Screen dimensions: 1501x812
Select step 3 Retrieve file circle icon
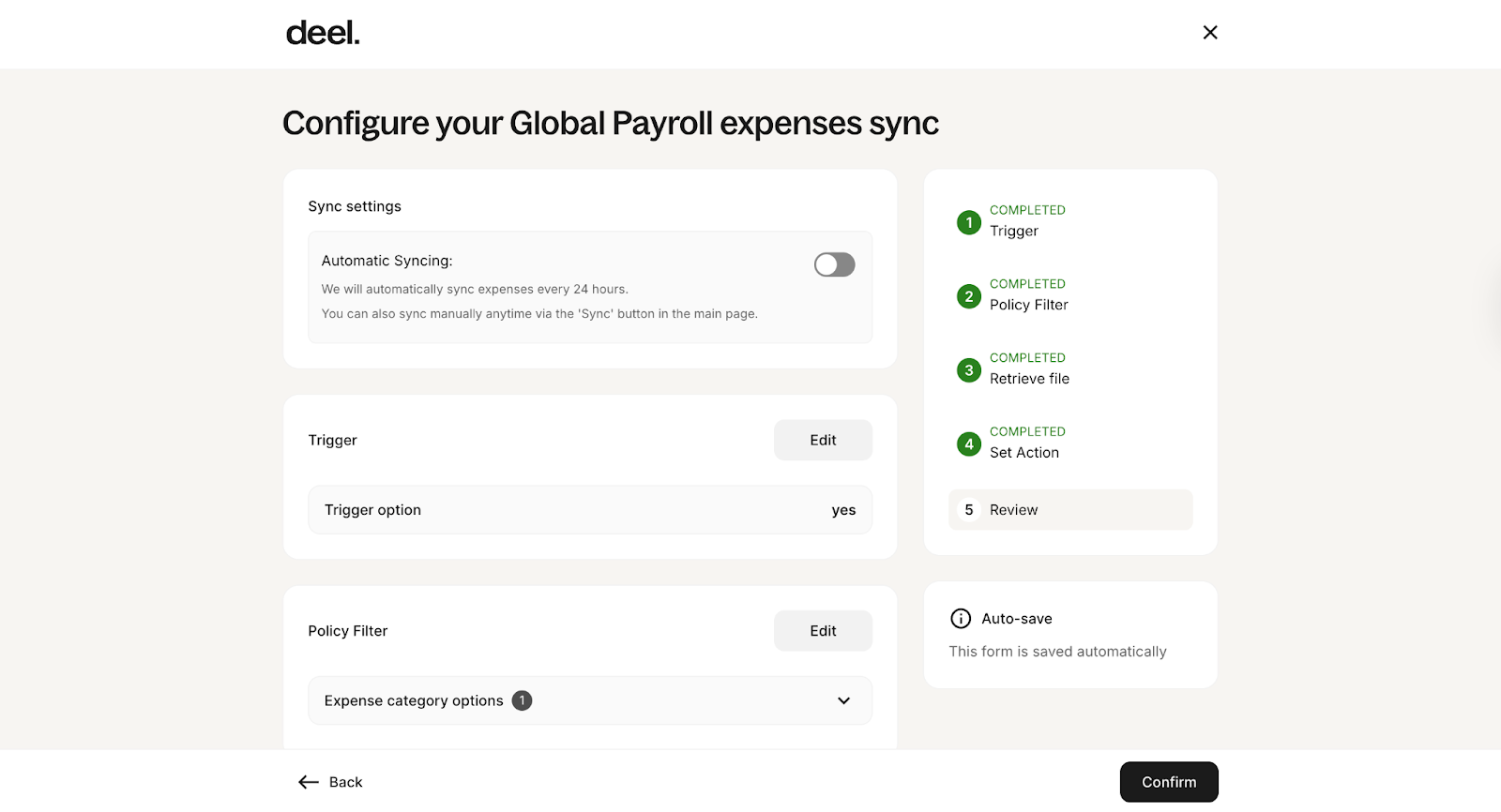click(x=968, y=370)
